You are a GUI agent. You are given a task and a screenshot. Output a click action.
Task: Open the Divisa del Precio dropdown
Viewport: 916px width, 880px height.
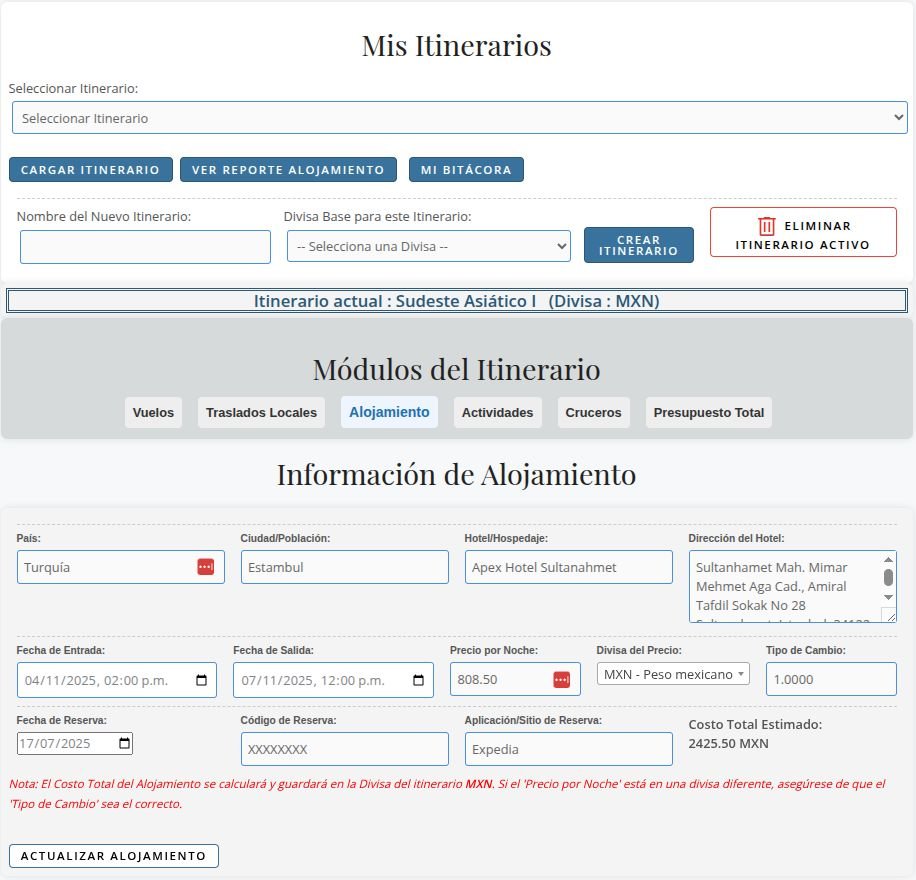[x=673, y=674]
